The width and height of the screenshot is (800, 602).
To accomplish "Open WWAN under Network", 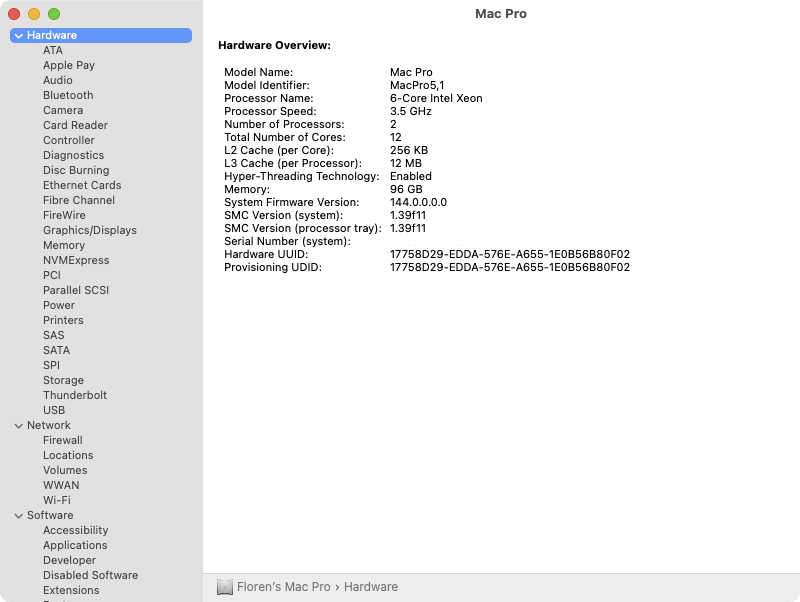I will point(61,485).
